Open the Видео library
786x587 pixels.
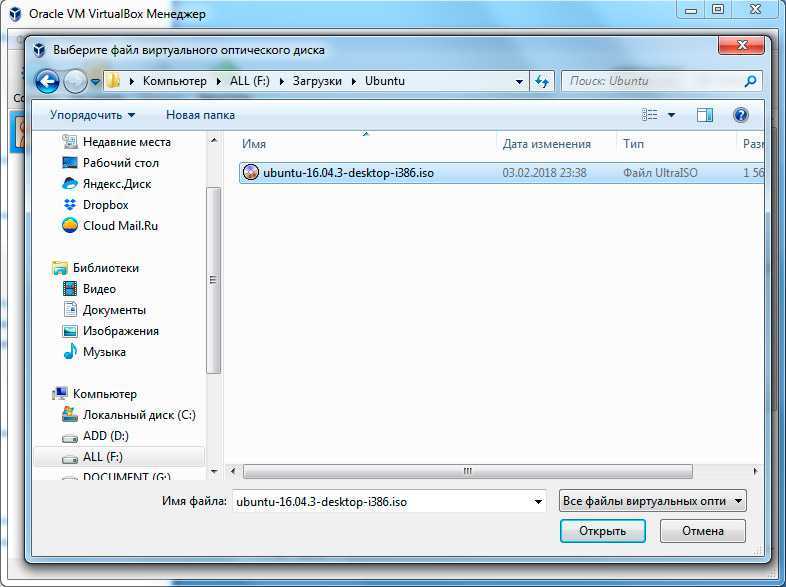point(99,289)
